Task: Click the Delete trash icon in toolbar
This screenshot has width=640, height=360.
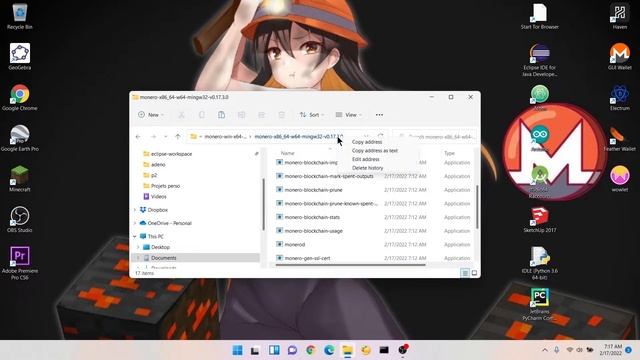Action: pos(282,115)
